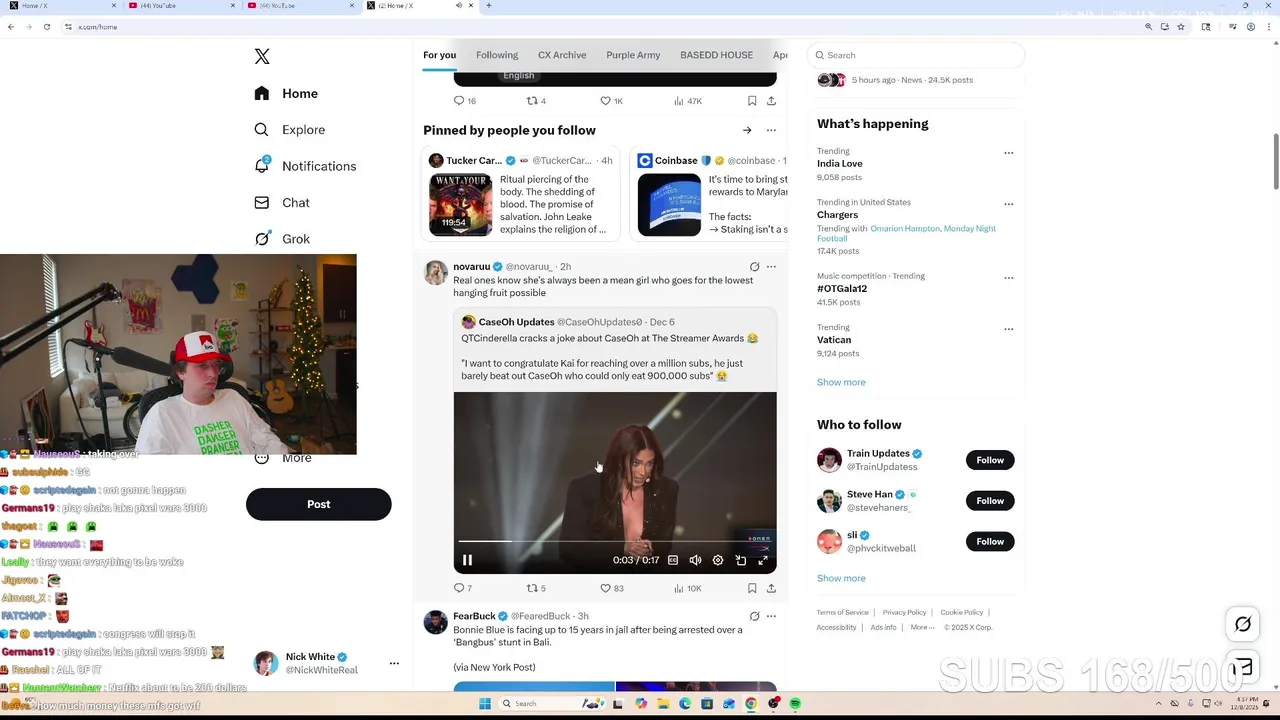Bookmark this page with the star icon
1280x720 pixels.
(x=1181, y=27)
